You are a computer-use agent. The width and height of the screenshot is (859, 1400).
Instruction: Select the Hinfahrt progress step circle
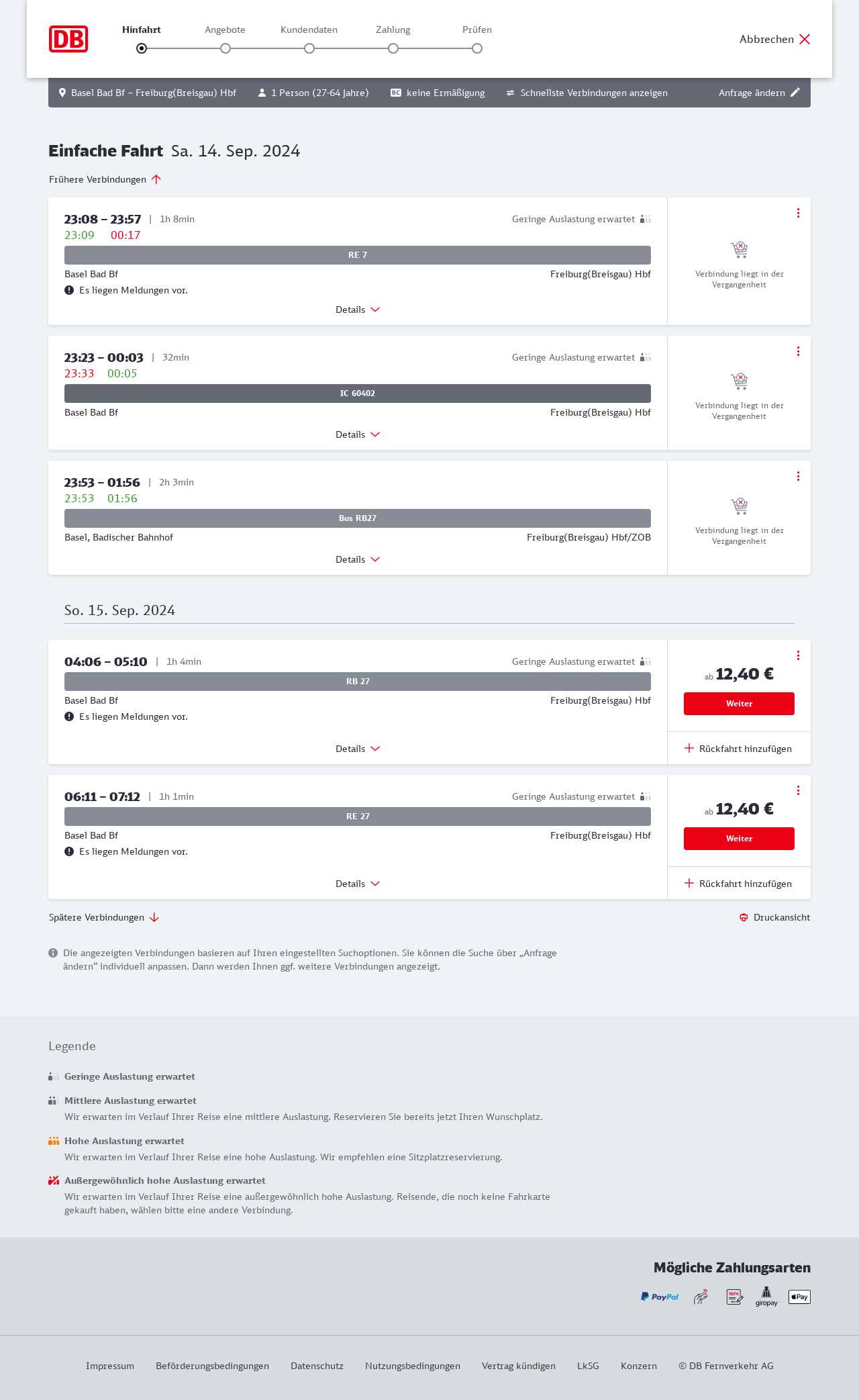point(142,48)
